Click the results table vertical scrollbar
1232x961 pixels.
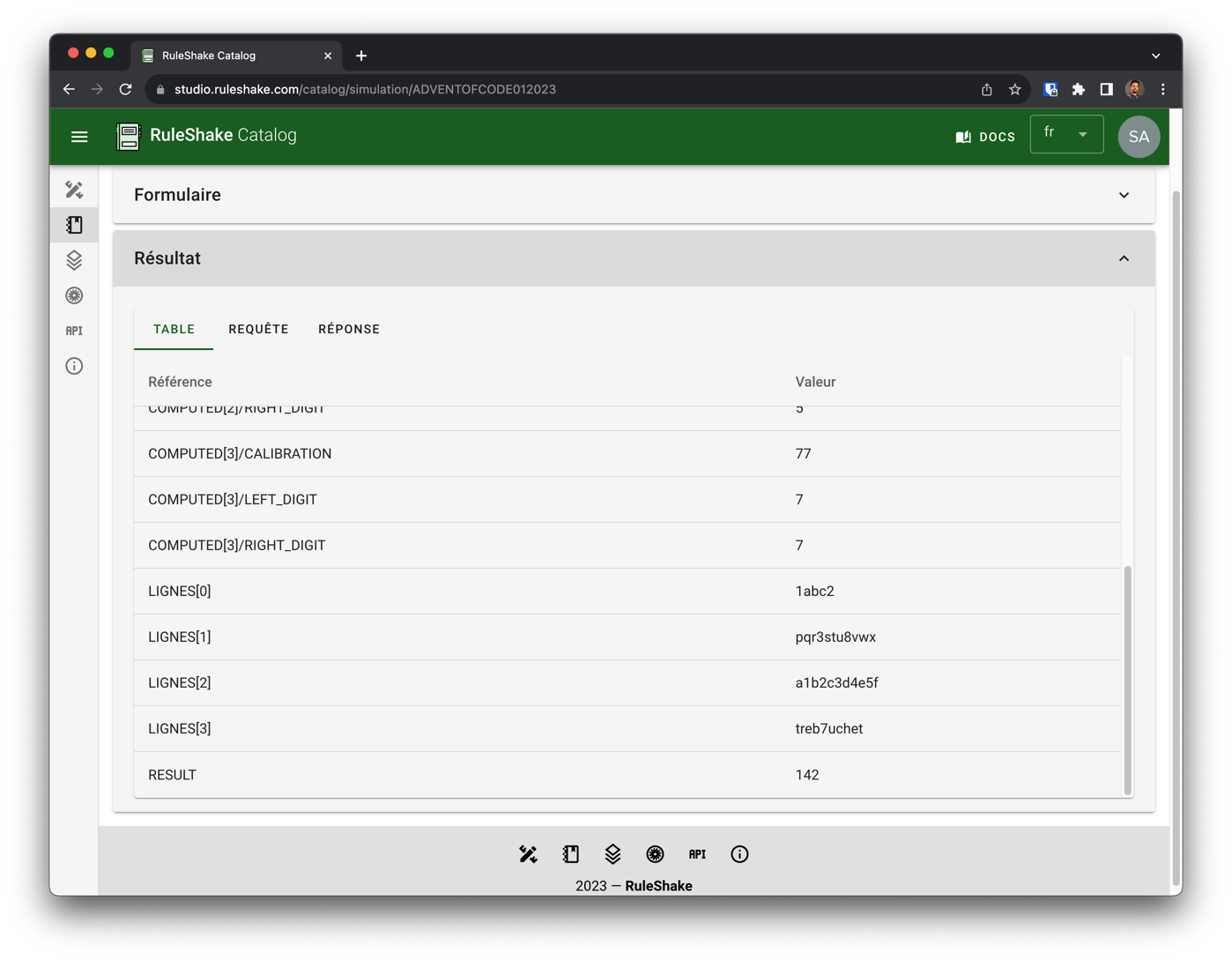[1127, 679]
